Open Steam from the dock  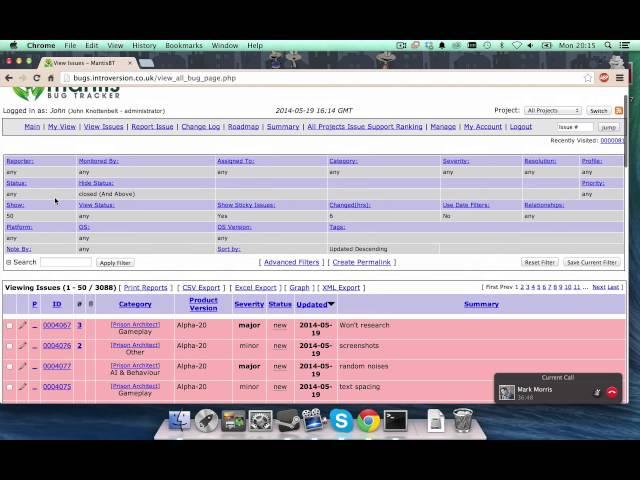tap(287, 420)
